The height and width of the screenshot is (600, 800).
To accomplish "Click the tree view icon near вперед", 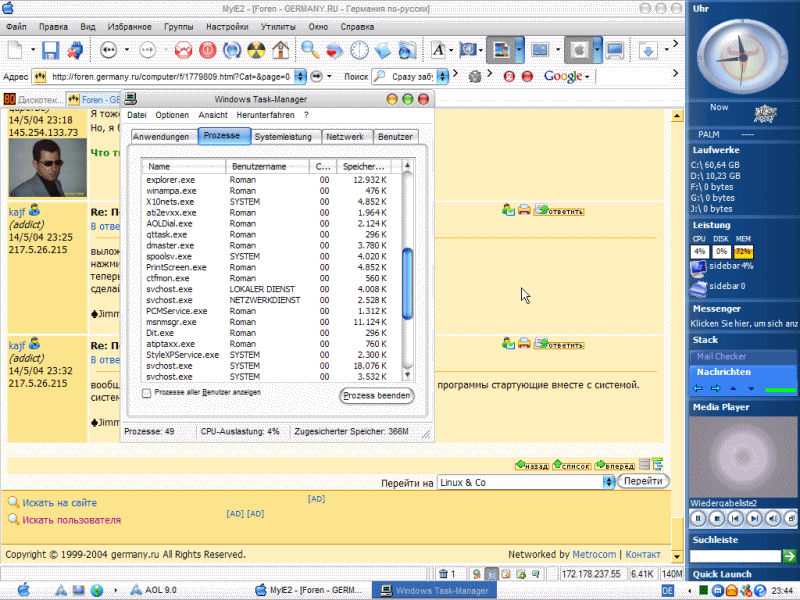I will coord(658,464).
